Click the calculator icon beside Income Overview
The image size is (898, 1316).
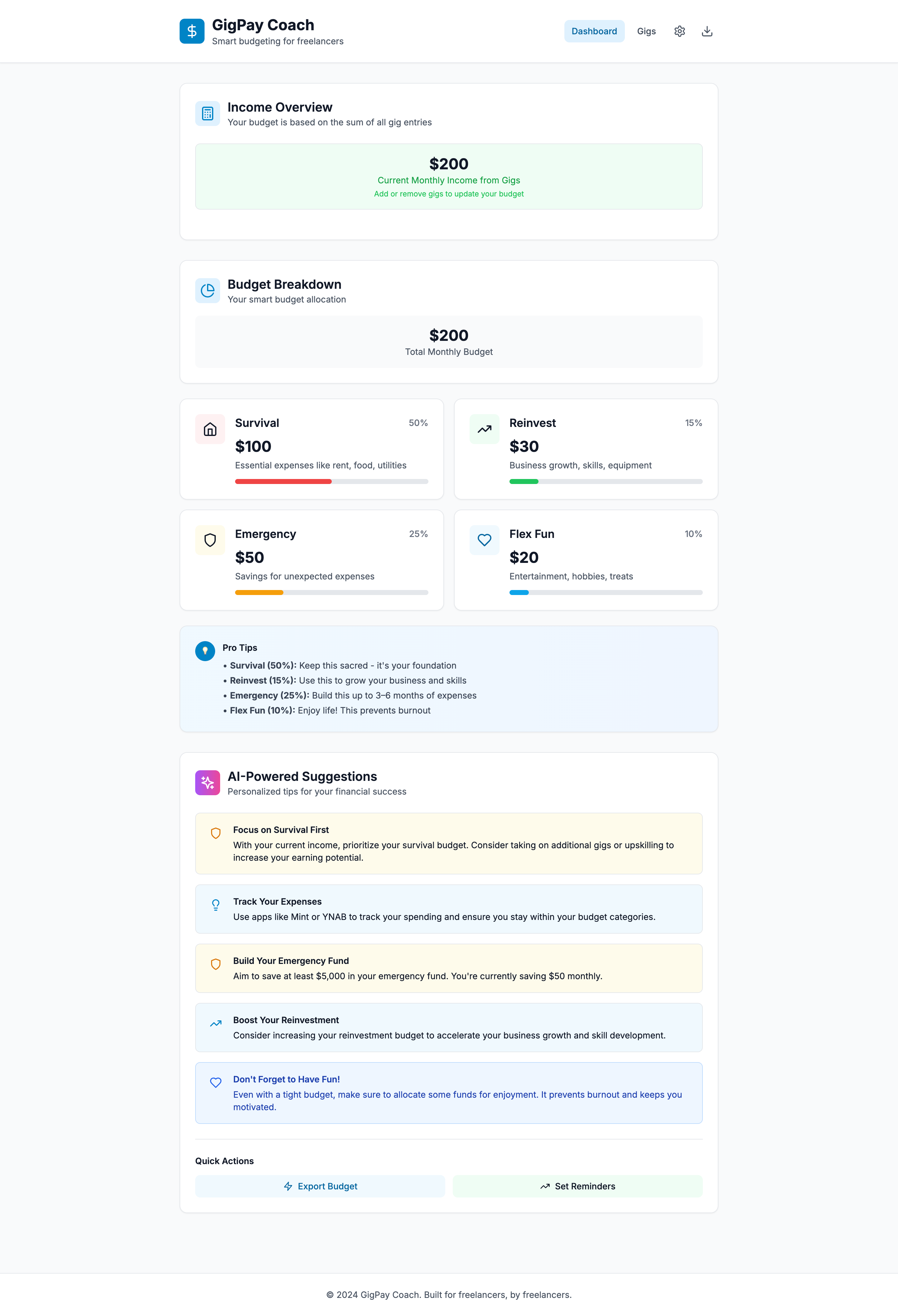[207, 113]
